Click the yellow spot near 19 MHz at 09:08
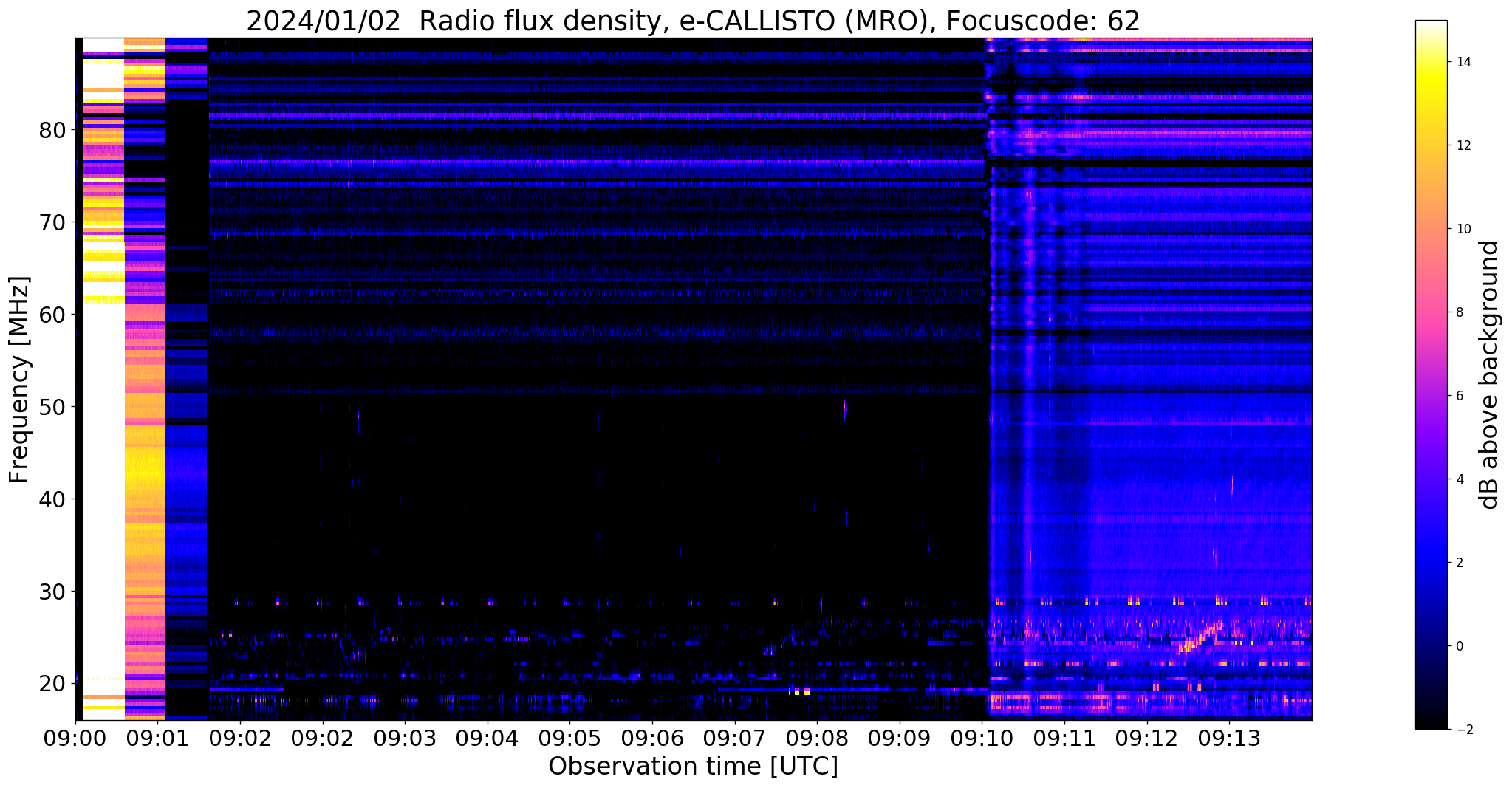 pos(800,692)
